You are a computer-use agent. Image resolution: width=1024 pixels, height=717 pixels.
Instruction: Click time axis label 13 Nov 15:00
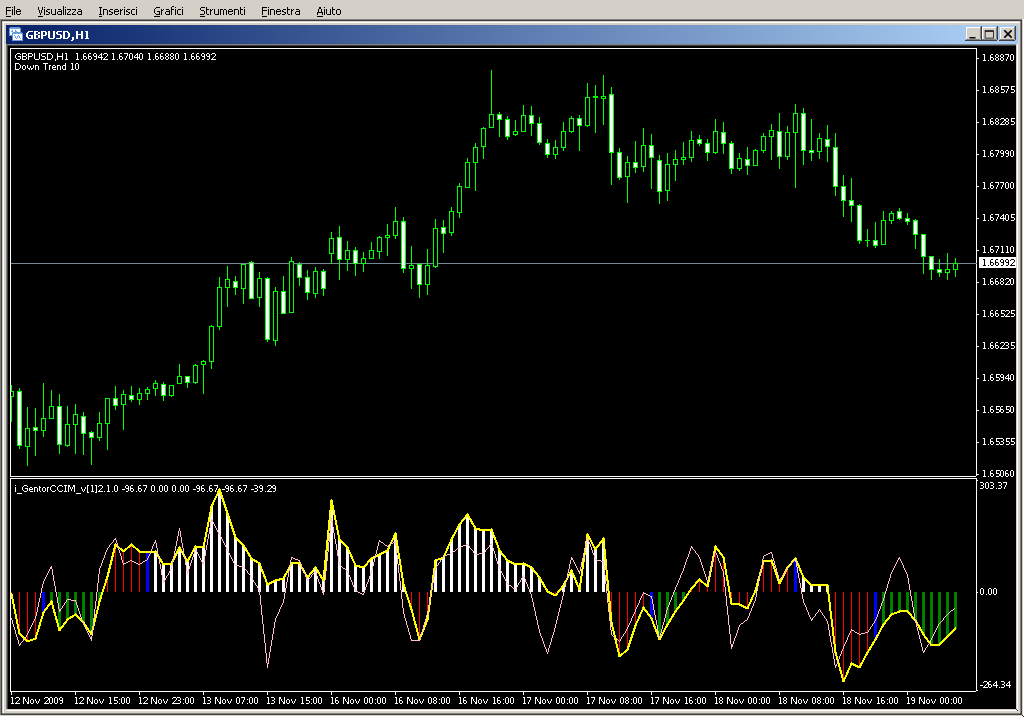pyautogui.click(x=294, y=701)
